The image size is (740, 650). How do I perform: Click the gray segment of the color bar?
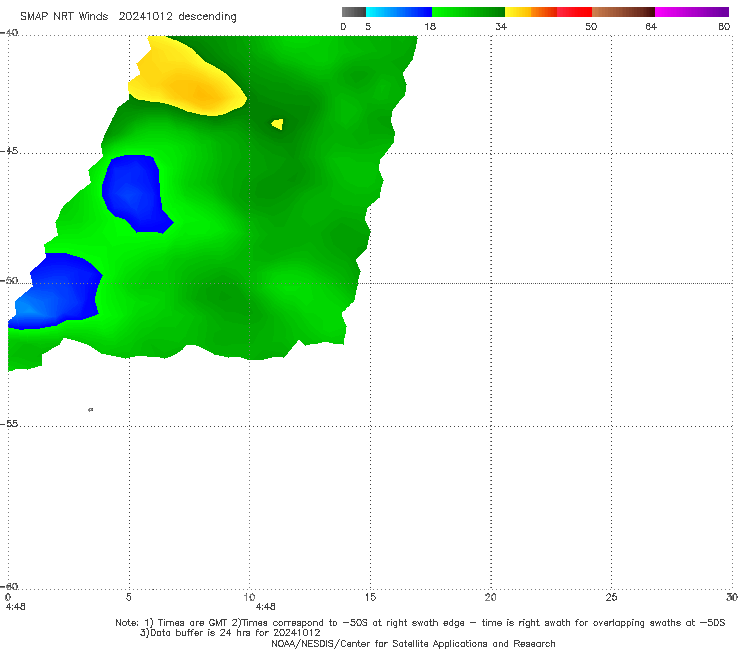[x=354, y=12]
